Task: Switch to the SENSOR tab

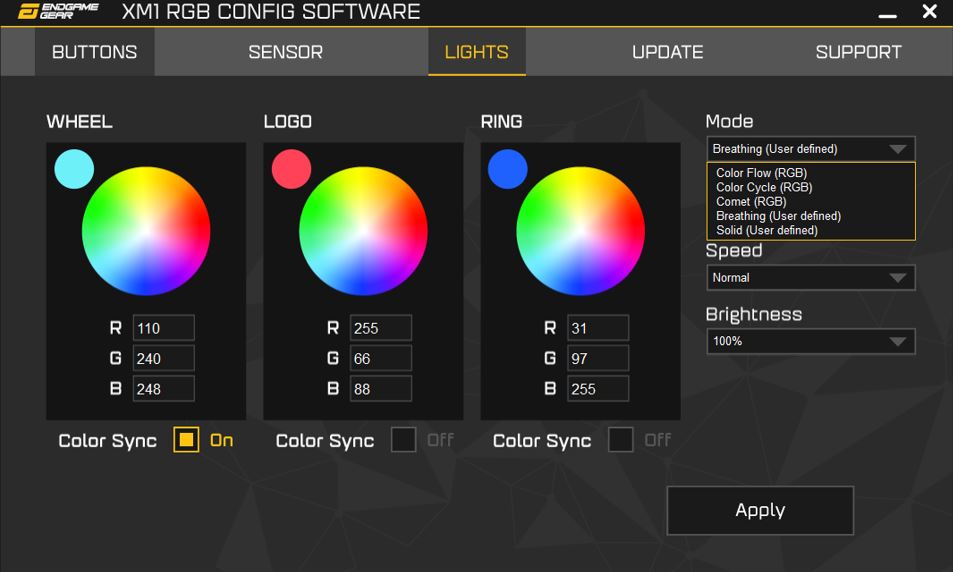Action: pyautogui.click(x=286, y=52)
